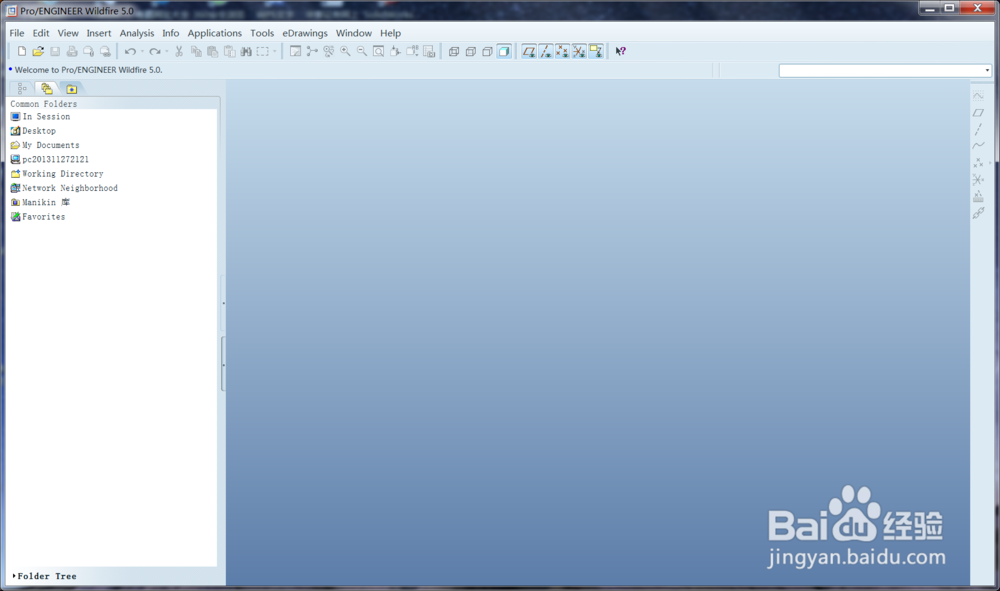Select In Session in Common Folders

40,117
